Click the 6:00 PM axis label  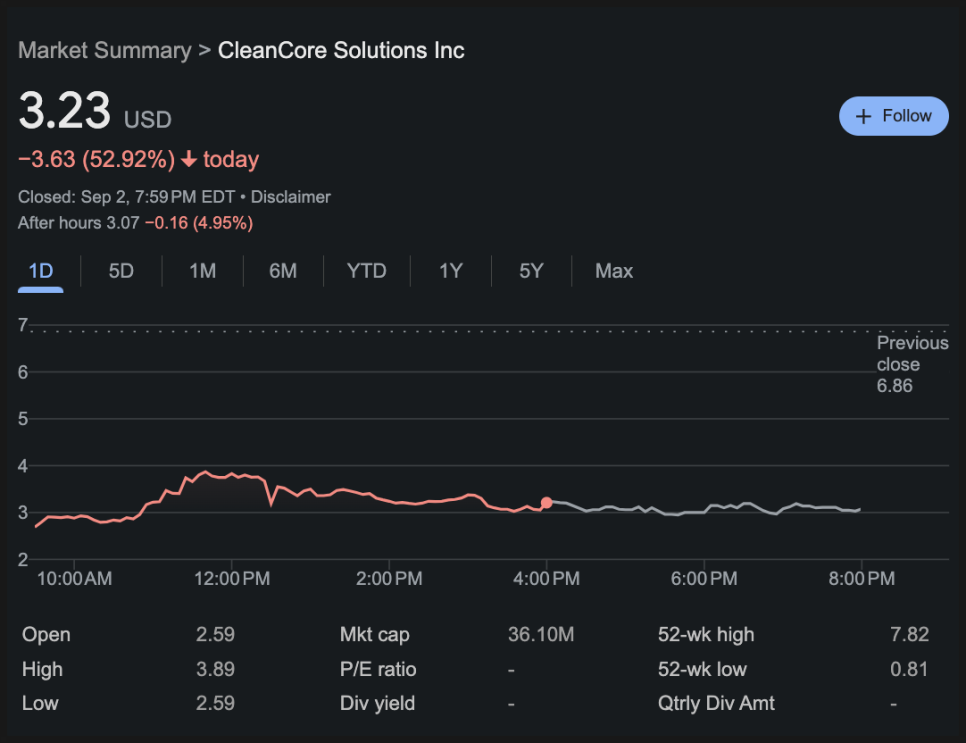[x=704, y=579]
